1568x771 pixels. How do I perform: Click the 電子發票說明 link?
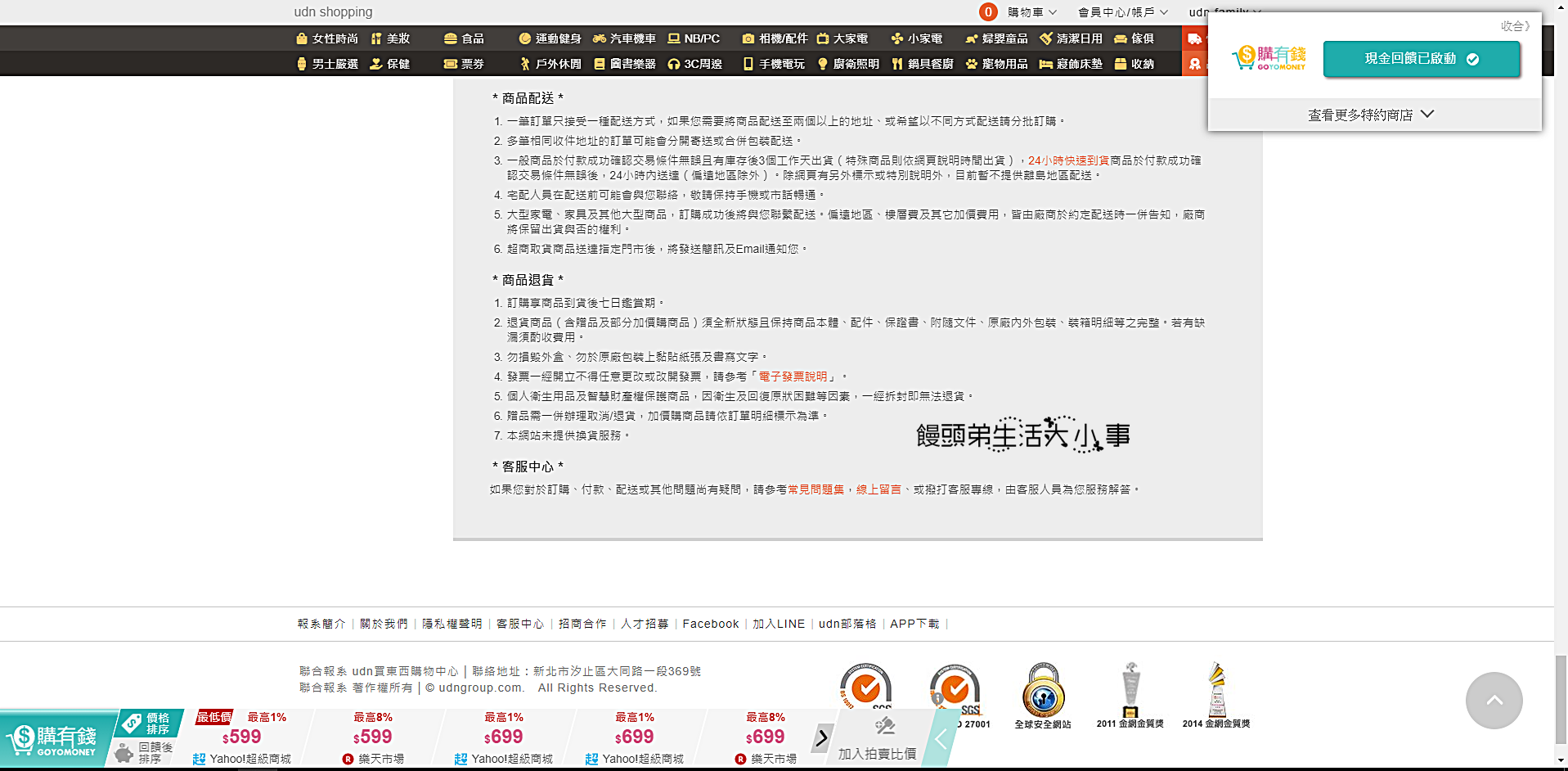click(793, 376)
